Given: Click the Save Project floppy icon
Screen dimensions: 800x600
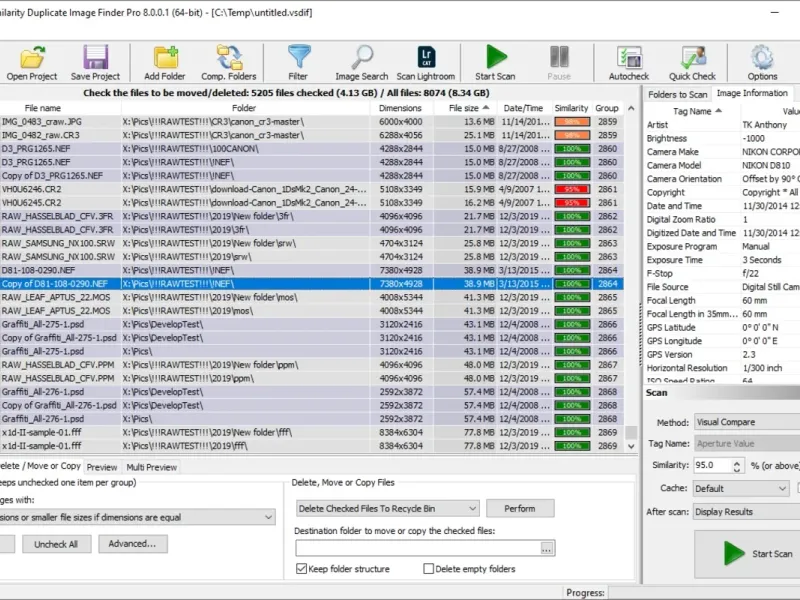Looking at the screenshot, I should click(x=96, y=62).
